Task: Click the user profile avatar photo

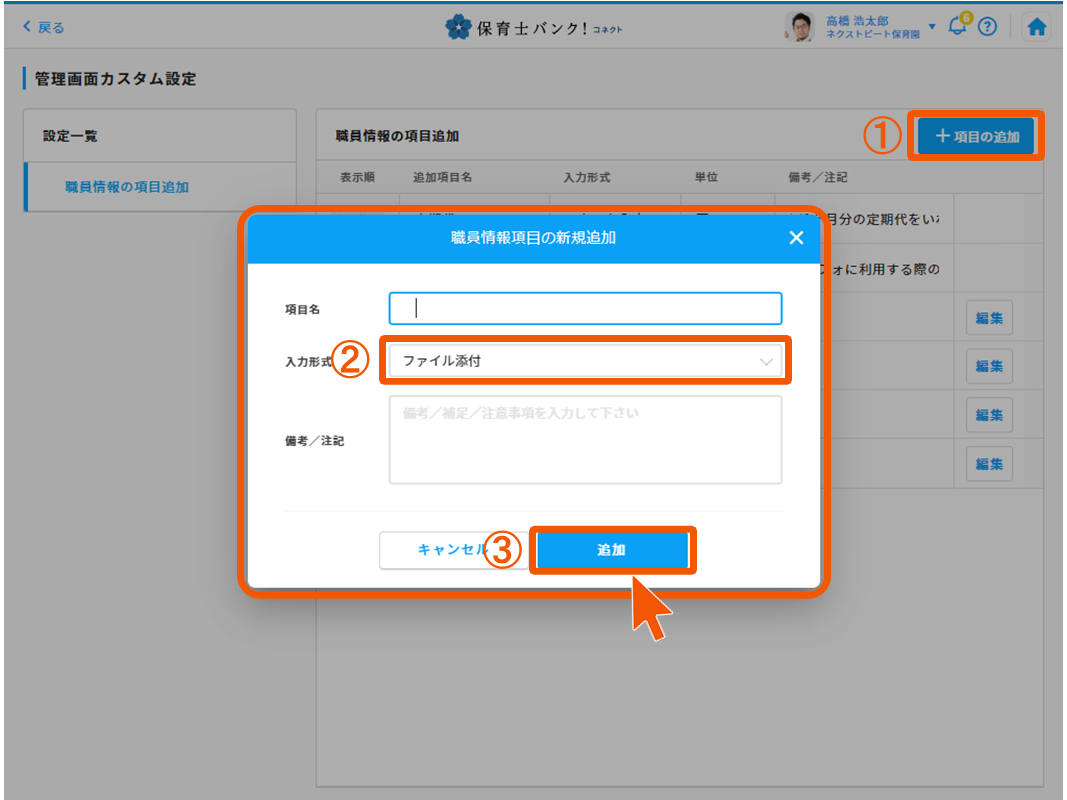Action: (801, 27)
